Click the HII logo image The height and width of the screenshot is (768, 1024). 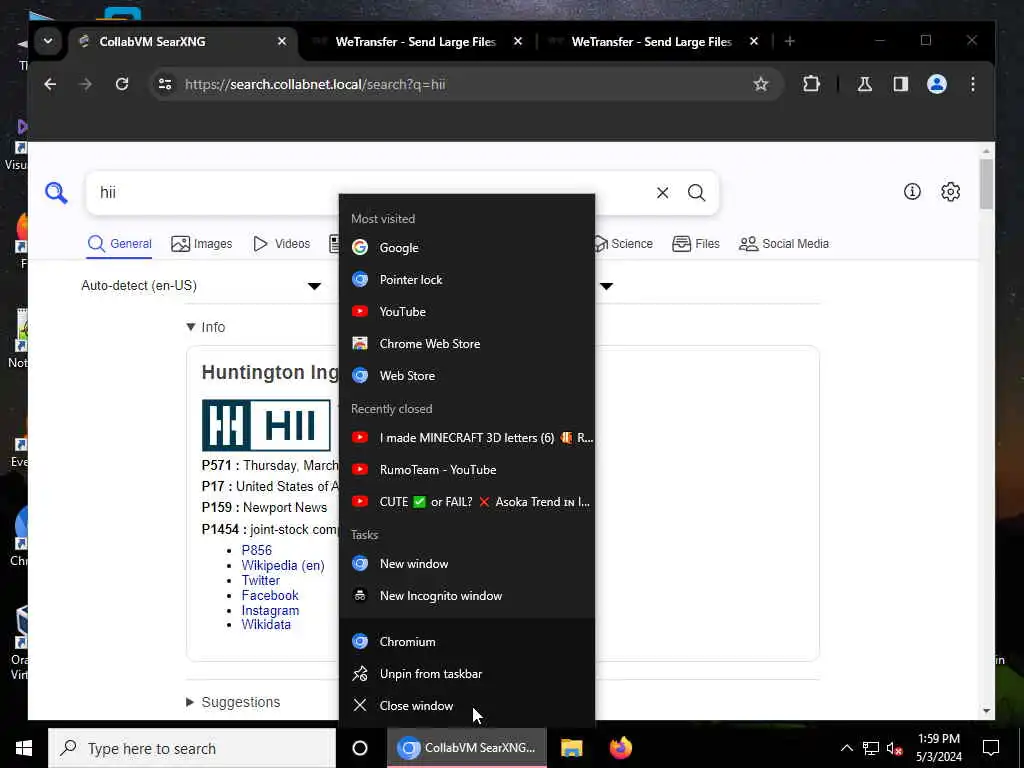[266, 425]
